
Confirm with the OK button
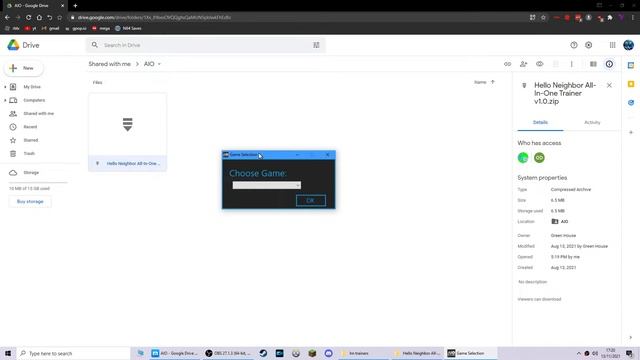[x=311, y=200]
